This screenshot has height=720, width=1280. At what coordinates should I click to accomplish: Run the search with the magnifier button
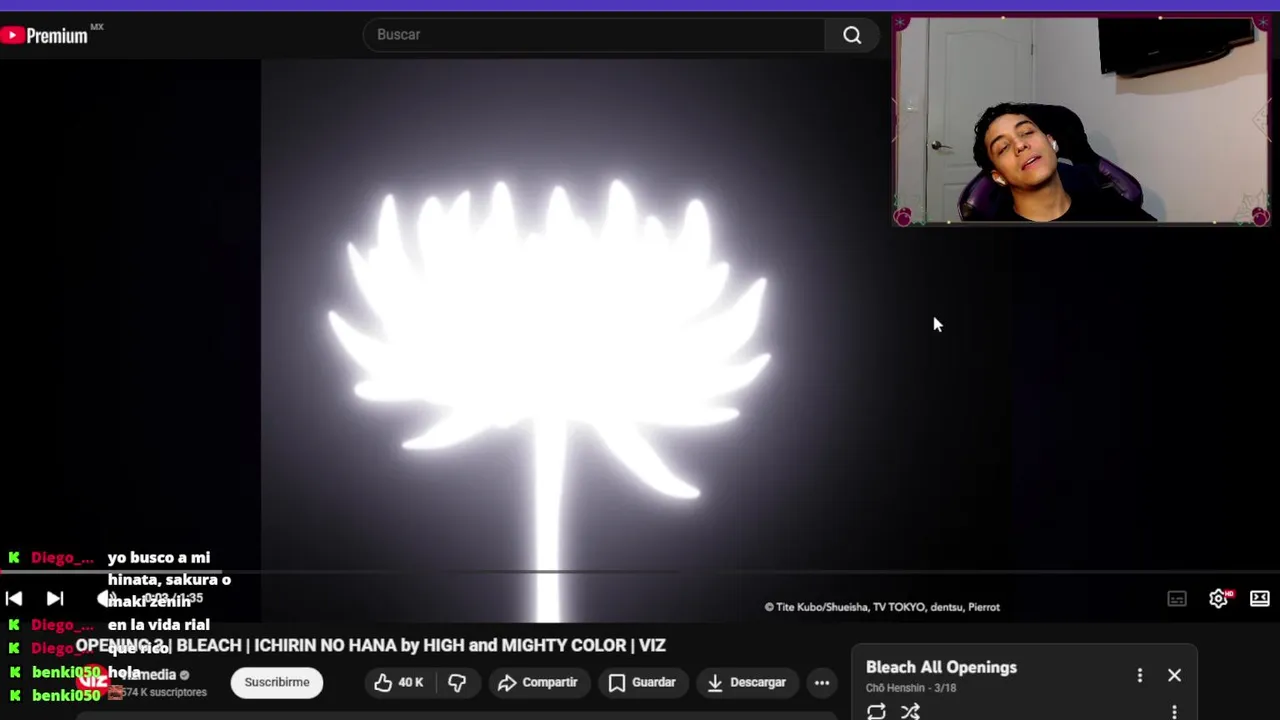click(852, 35)
